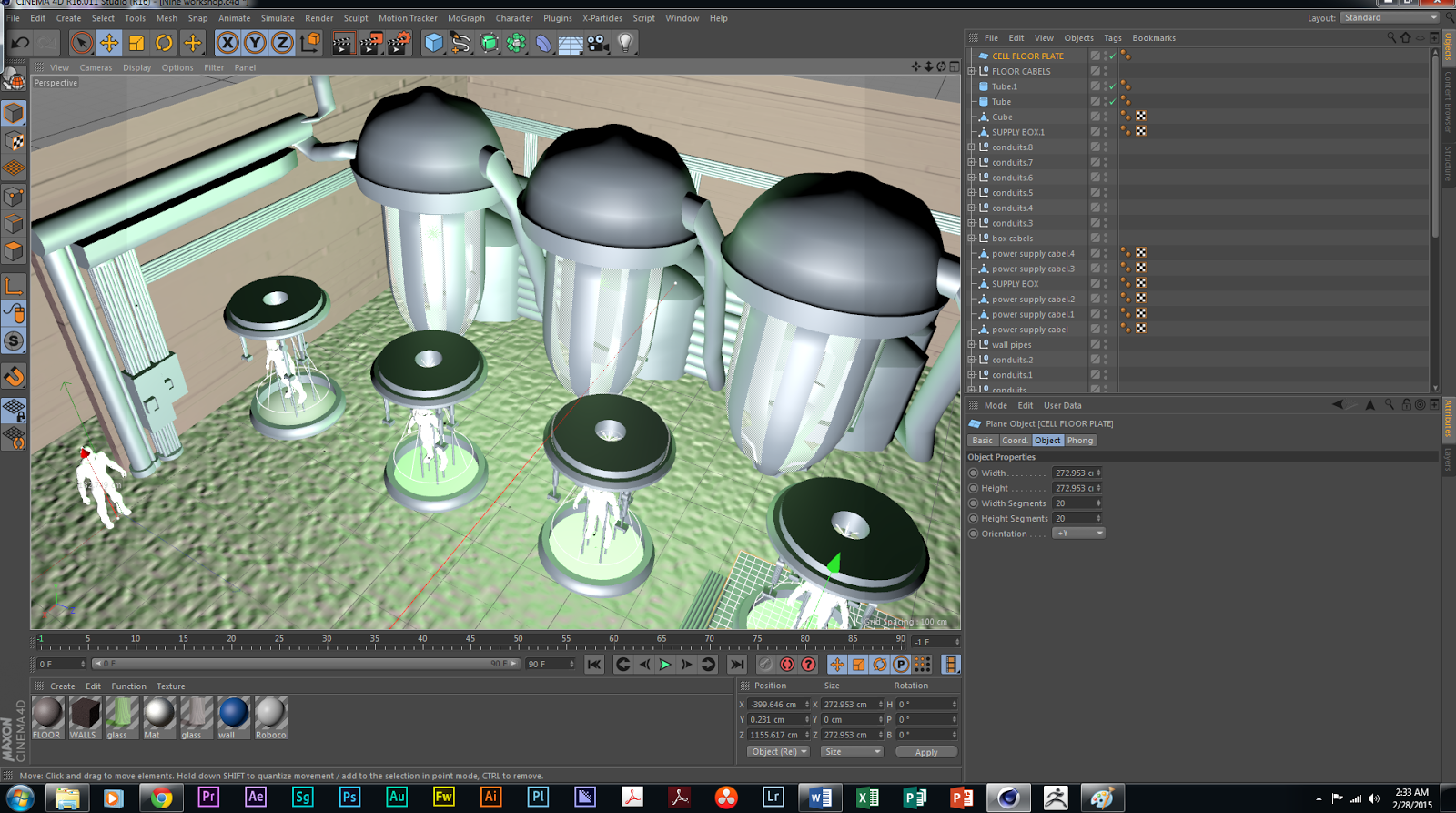Open the MoGraph menu
This screenshot has height=813, width=1456.
tap(466, 18)
